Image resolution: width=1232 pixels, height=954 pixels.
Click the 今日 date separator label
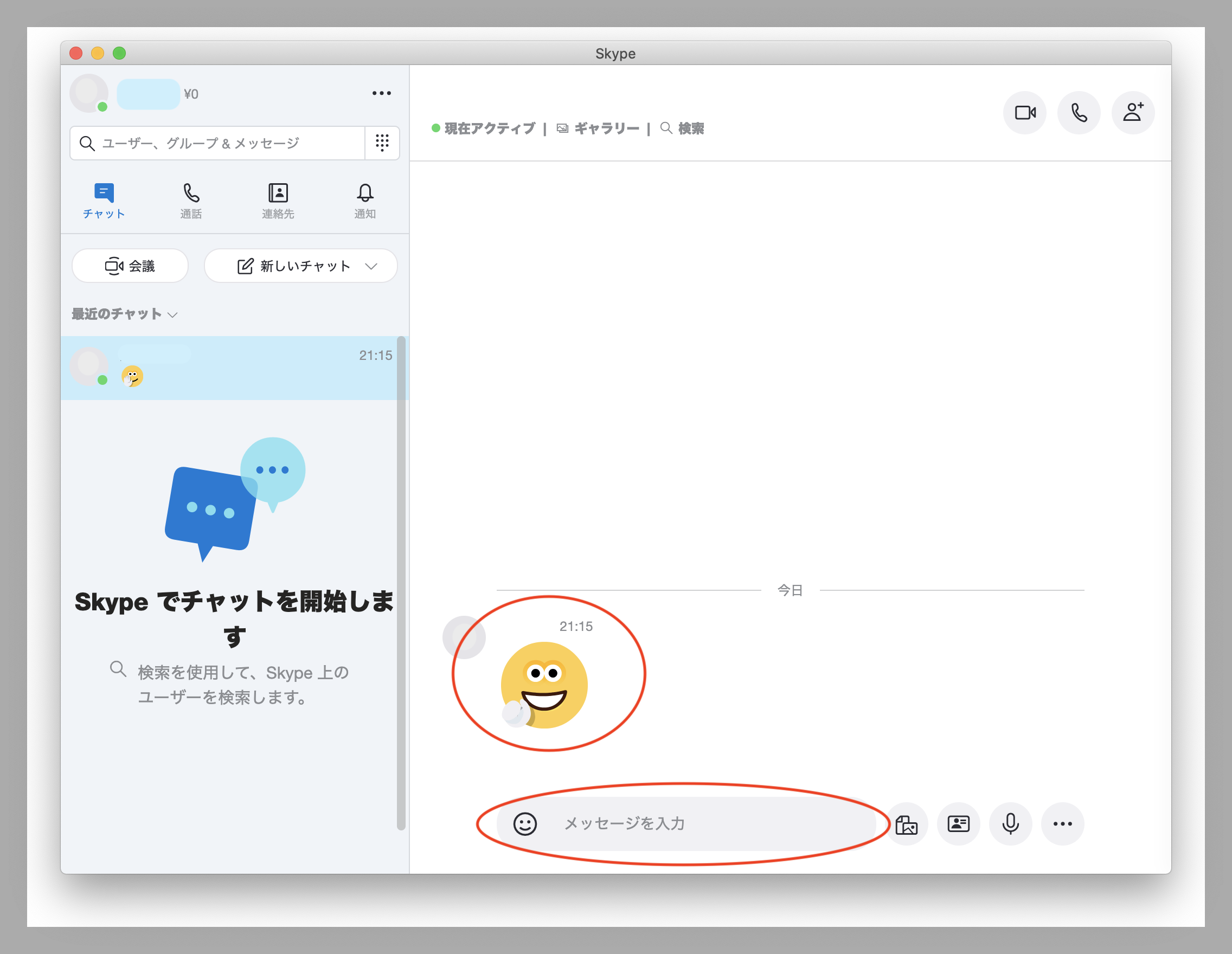790,590
